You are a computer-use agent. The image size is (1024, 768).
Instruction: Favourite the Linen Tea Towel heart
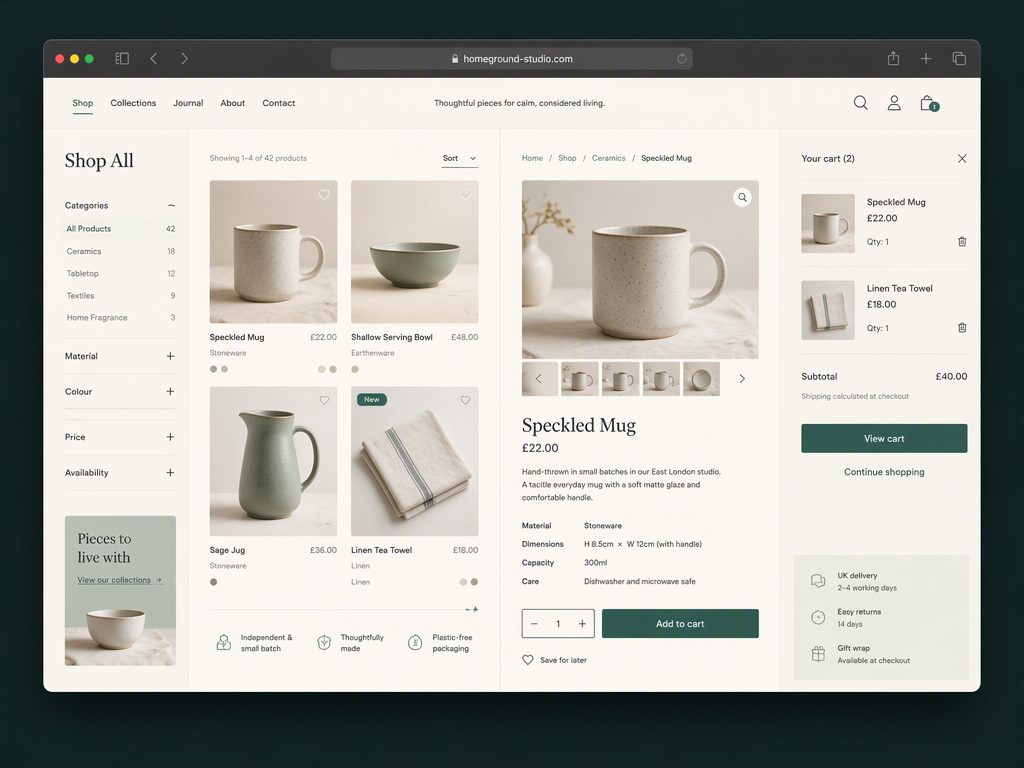466,400
